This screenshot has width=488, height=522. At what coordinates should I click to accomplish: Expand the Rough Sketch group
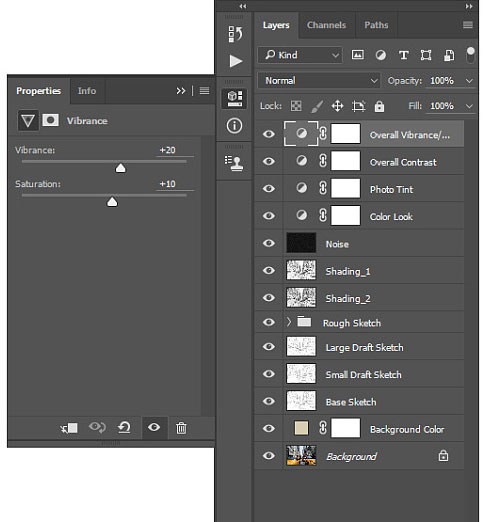[289, 322]
